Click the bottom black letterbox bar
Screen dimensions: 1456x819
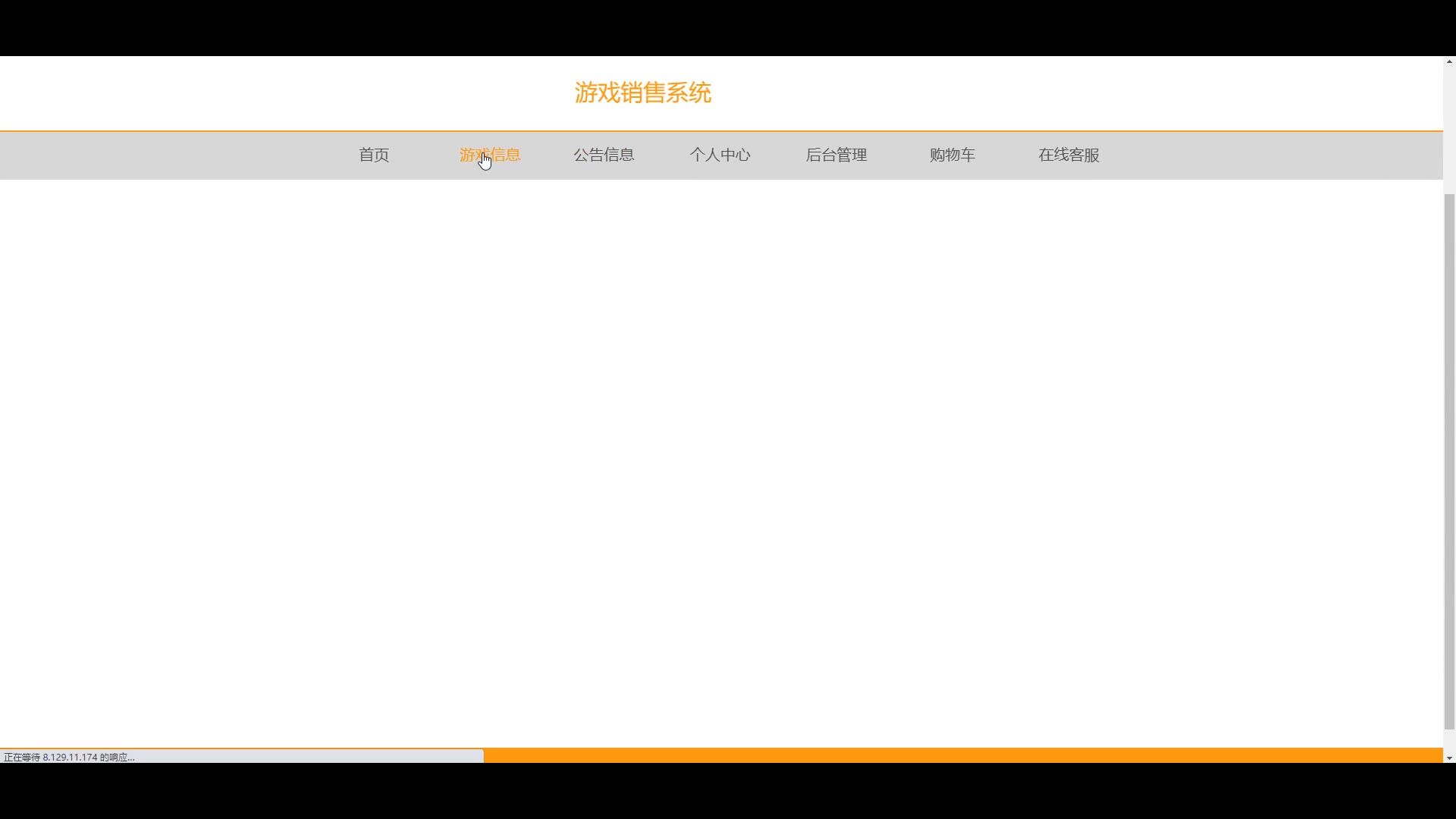point(728,792)
